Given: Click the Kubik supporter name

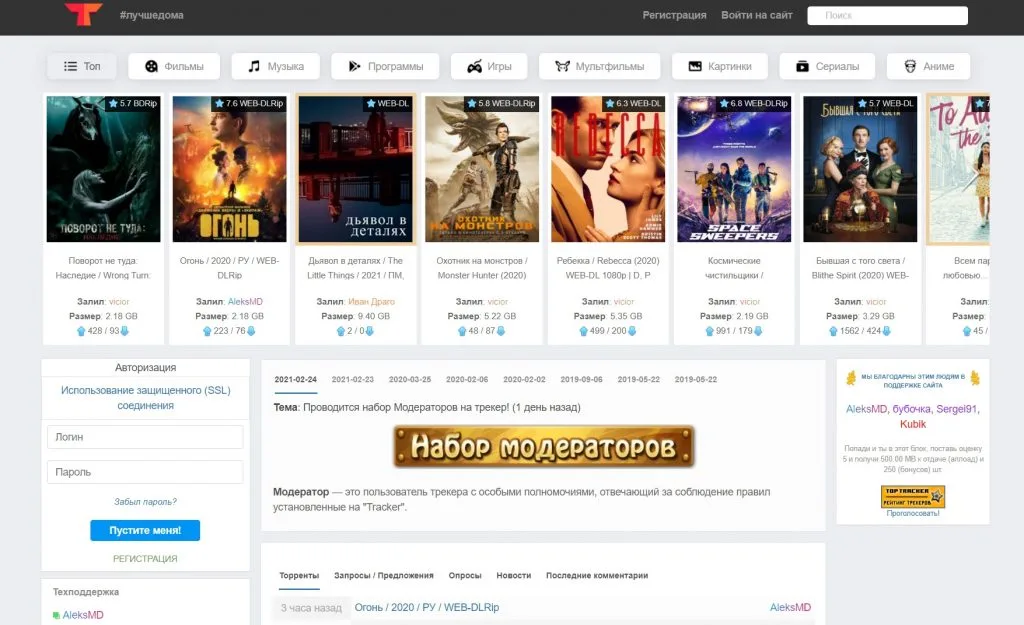Looking at the screenshot, I should coord(912,425).
